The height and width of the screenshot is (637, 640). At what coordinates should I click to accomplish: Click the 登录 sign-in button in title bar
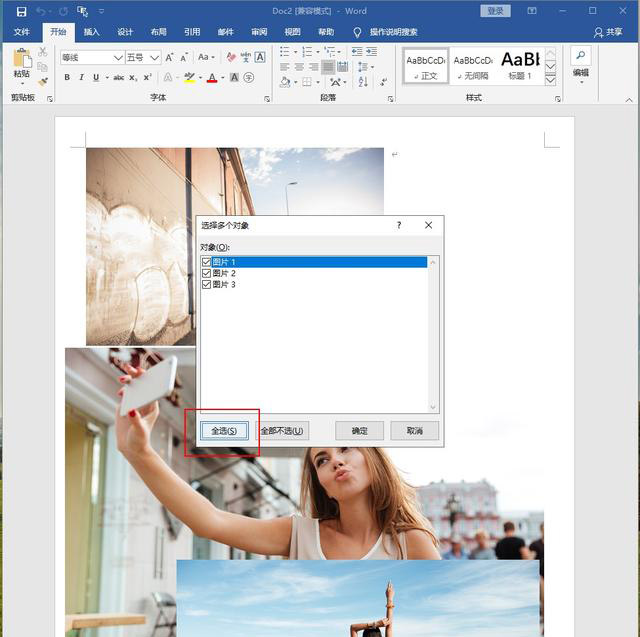click(495, 11)
